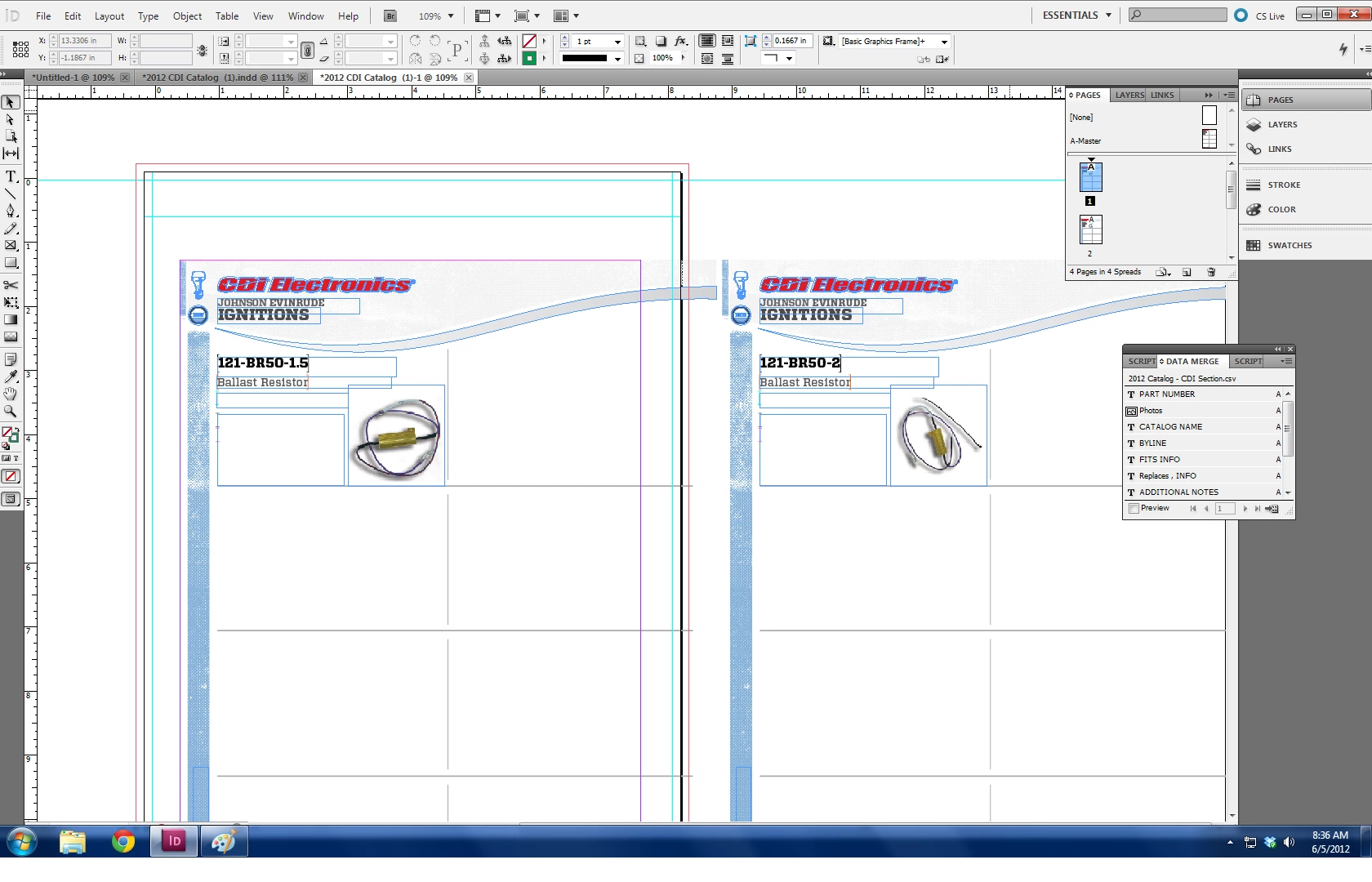Select the Free Transform tool
The height and width of the screenshot is (882, 1372).
11,302
